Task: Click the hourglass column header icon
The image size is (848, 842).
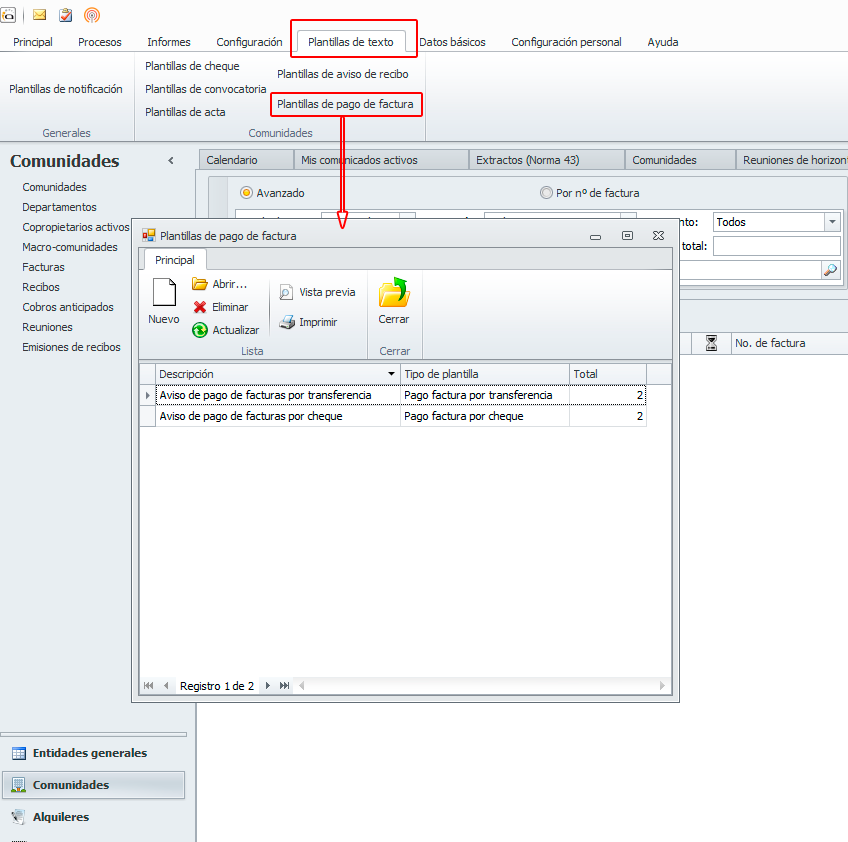Action: coord(711,343)
